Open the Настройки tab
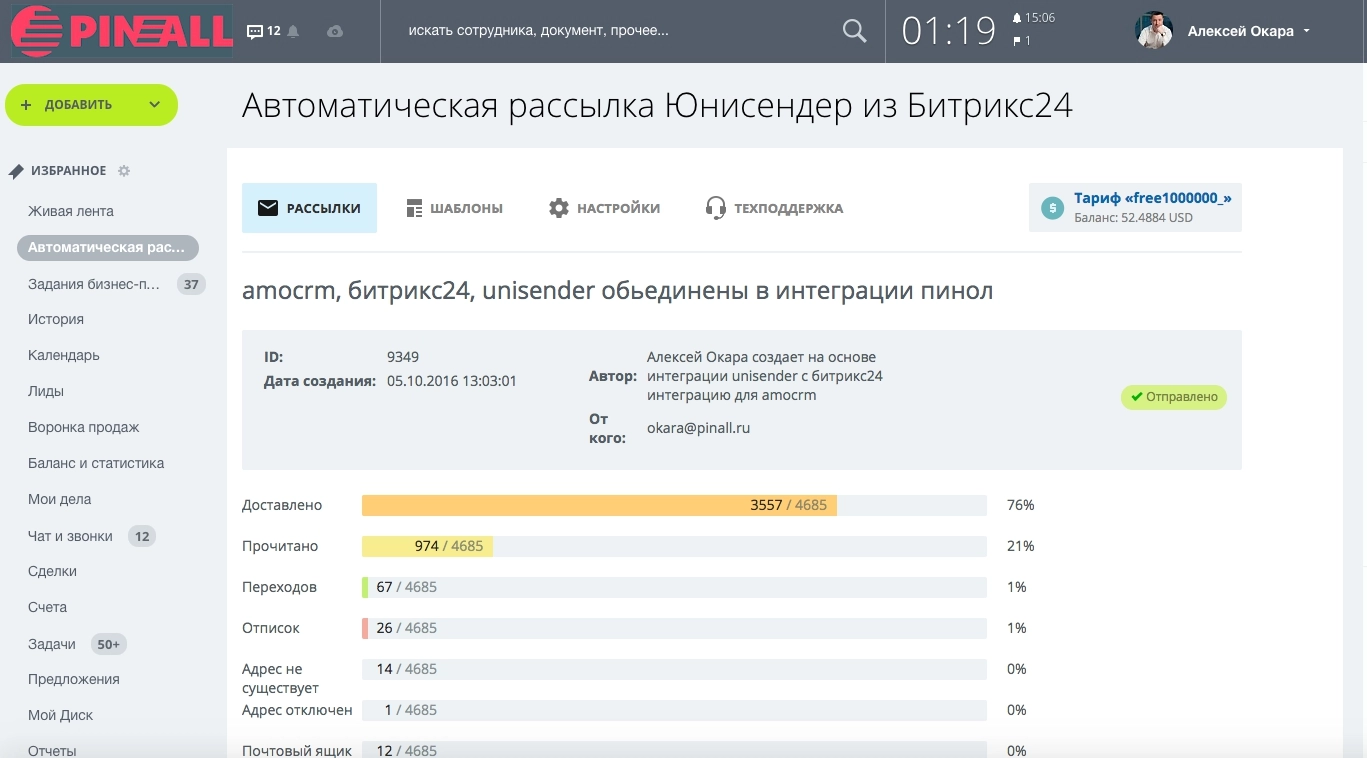This screenshot has width=1367, height=758. coord(605,208)
